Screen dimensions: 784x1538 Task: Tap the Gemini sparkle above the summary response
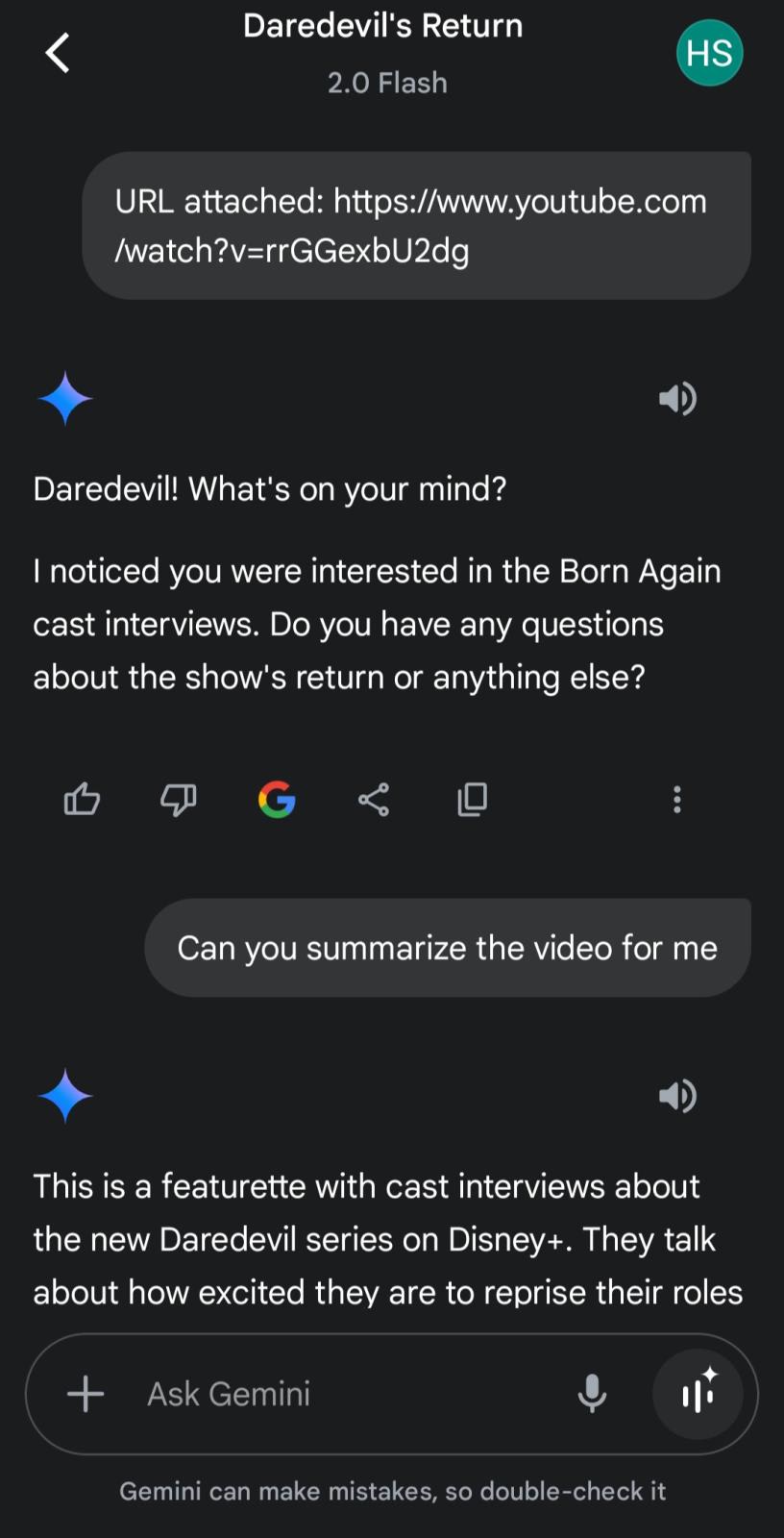[65, 1095]
